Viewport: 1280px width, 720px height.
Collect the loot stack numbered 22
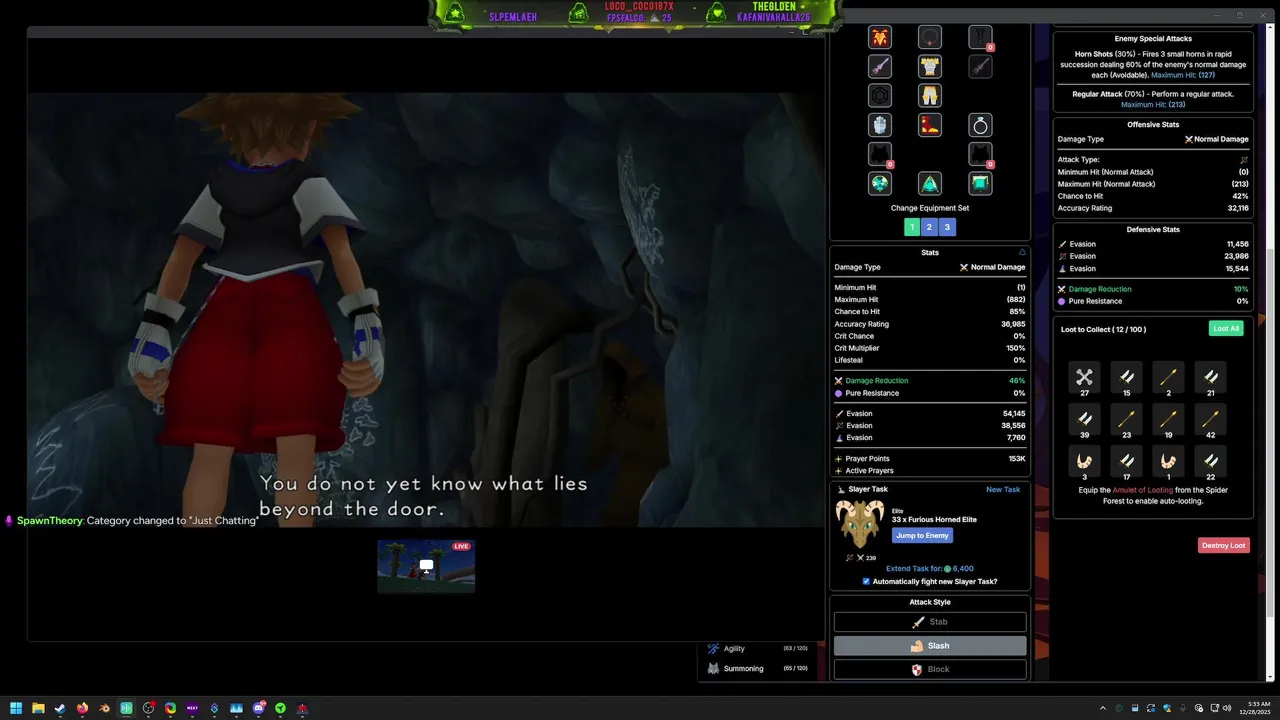coord(1210,461)
